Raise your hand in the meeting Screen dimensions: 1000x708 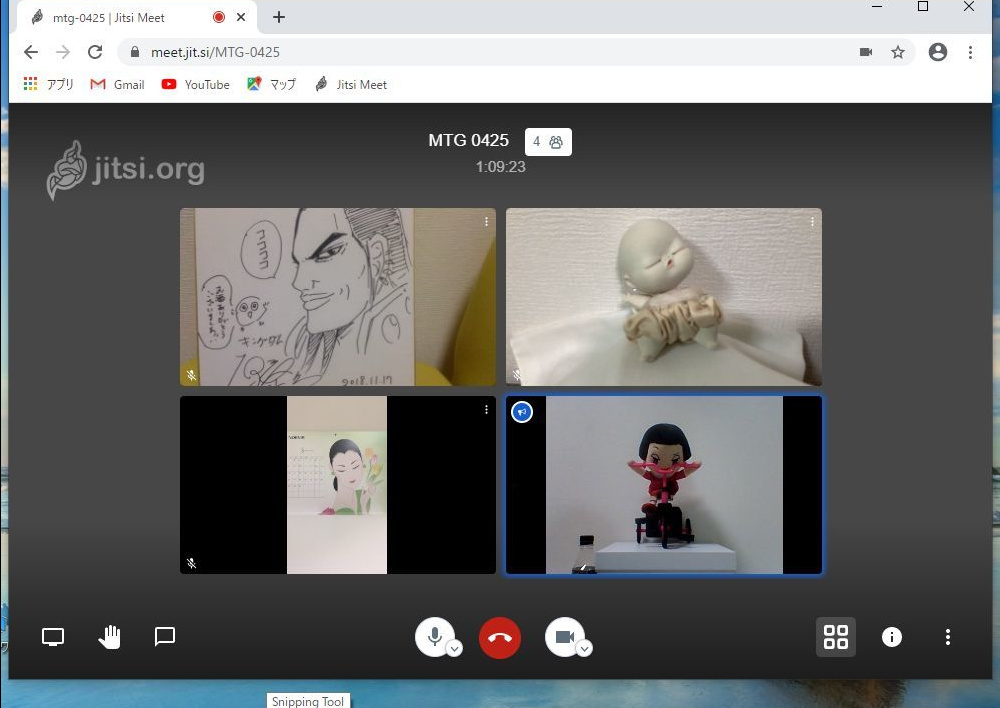[110, 637]
